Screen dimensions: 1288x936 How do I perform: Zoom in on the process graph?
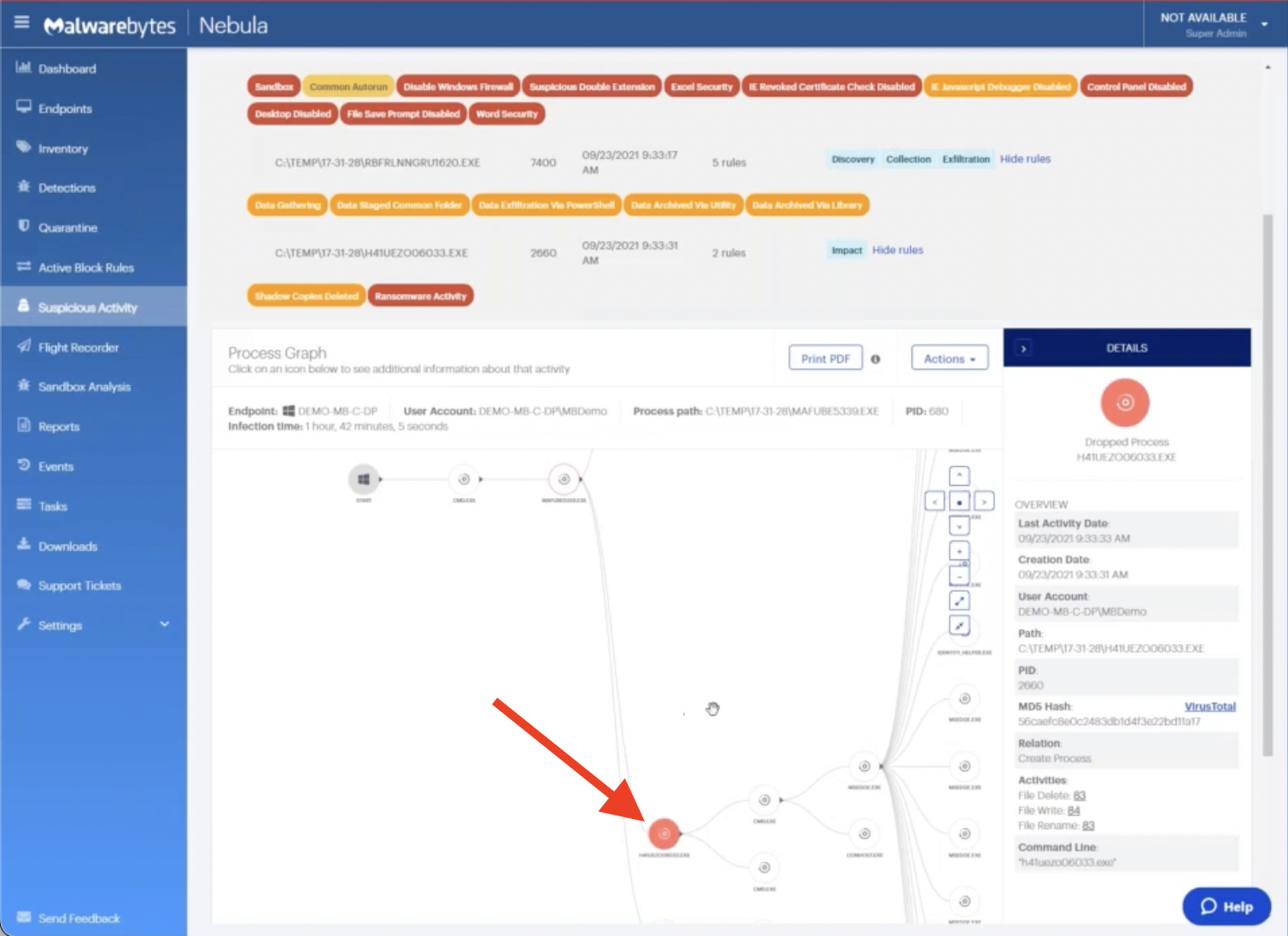coord(959,551)
